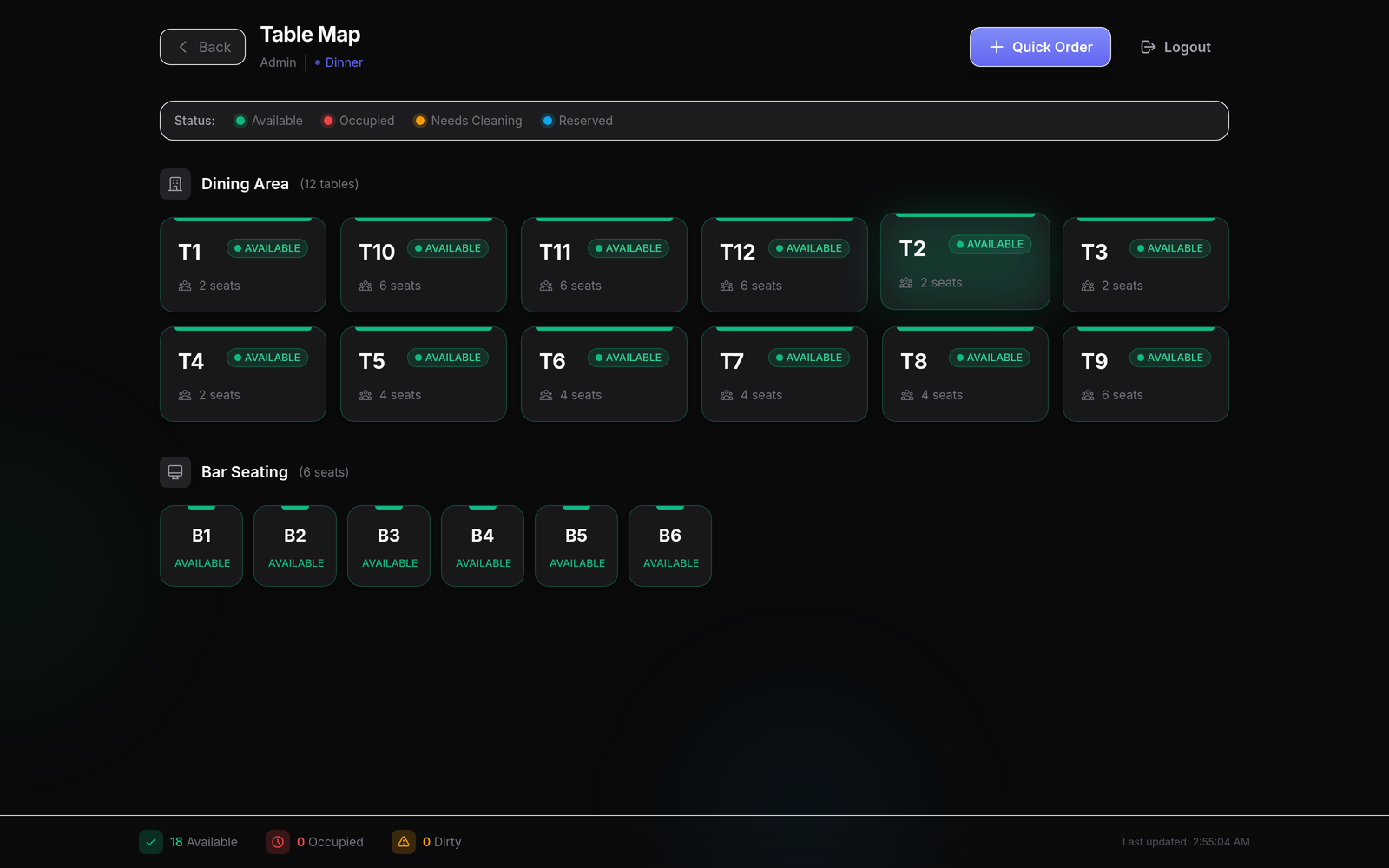Click AVAILABLE badge on table T8
The height and width of the screenshot is (868, 1389).
(x=990, y=358)
